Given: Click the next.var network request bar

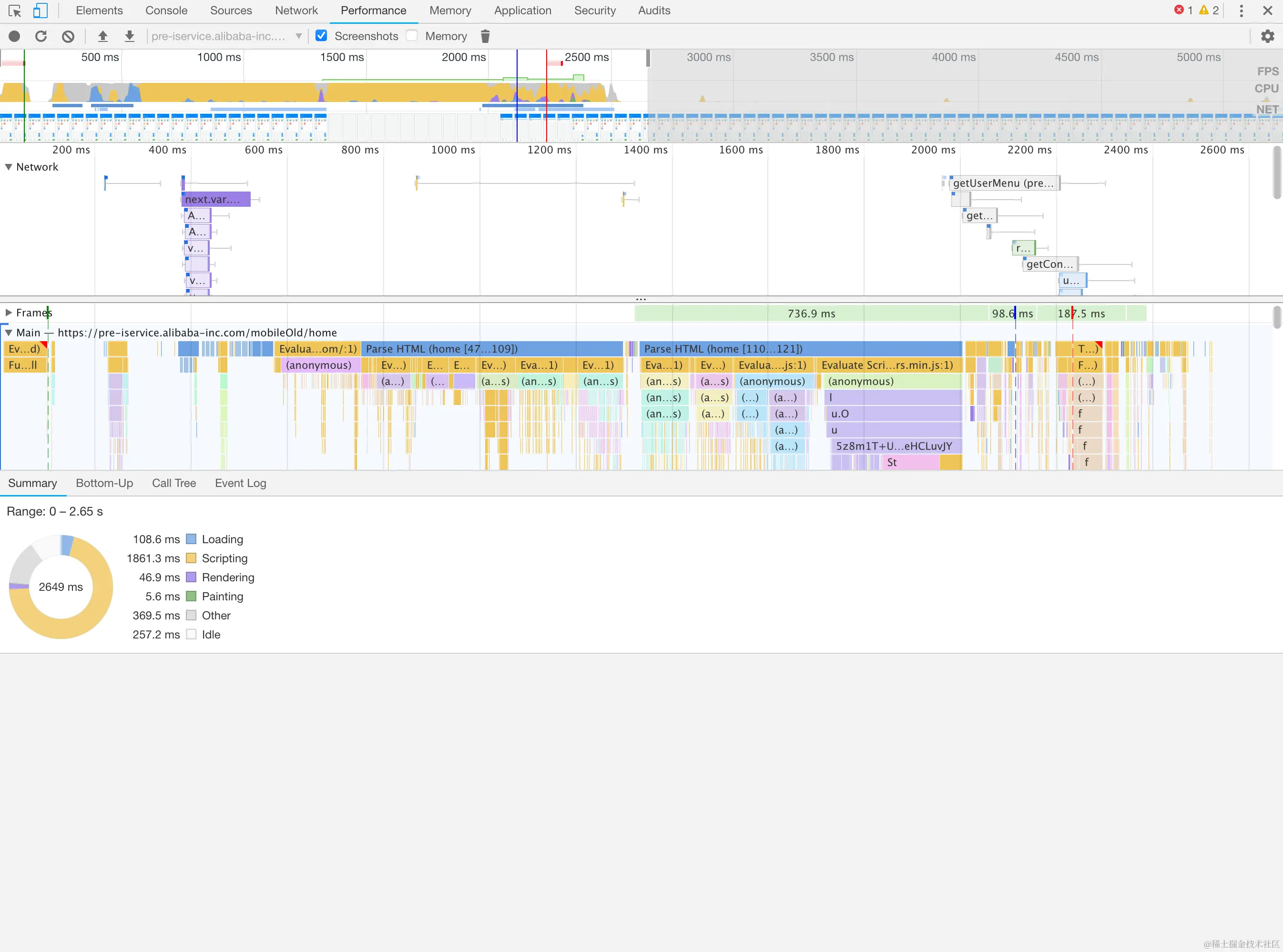Looking at the screenshot, I should (x=216, y=199).
